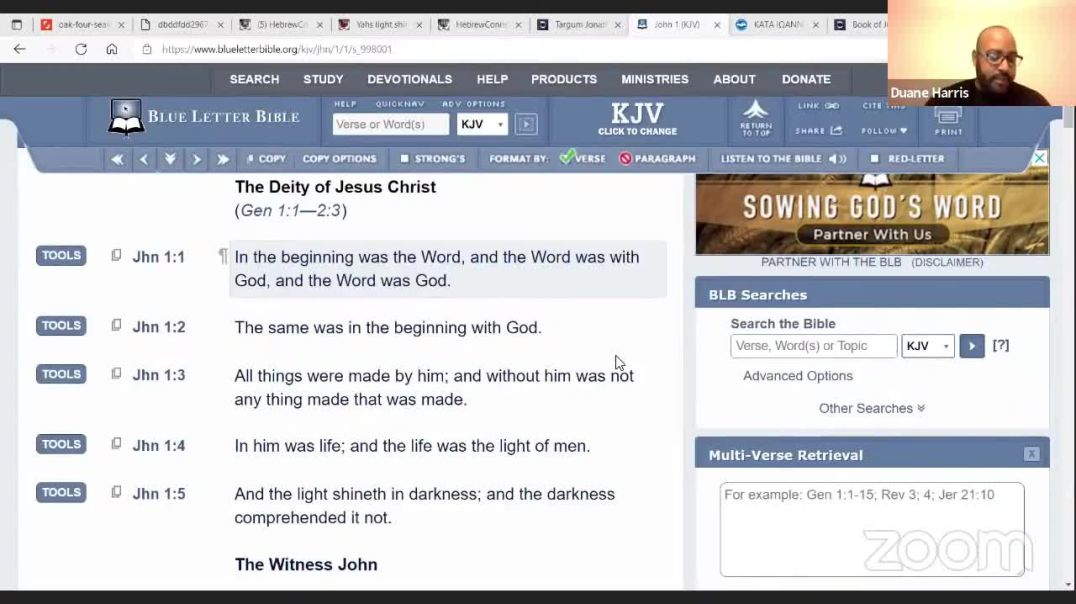Open KJV dropdown in BLB Searches panel
This screenshot has height=604, width=1076.
[x=927, y=346]
